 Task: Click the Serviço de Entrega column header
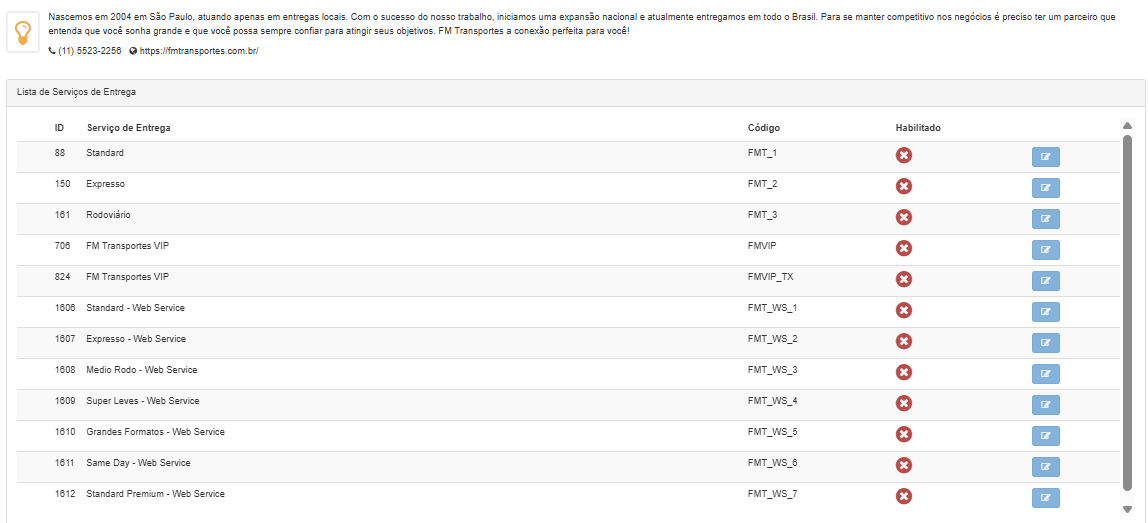(x=128, y=128)
